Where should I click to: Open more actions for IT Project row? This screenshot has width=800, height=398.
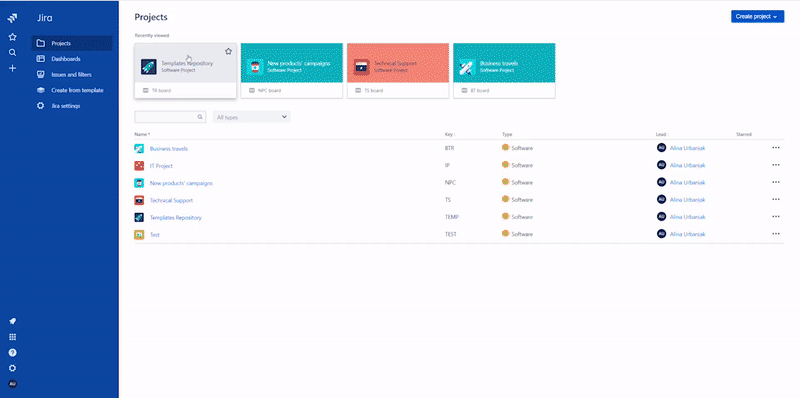pyautogui.click(x=776, y=165)
